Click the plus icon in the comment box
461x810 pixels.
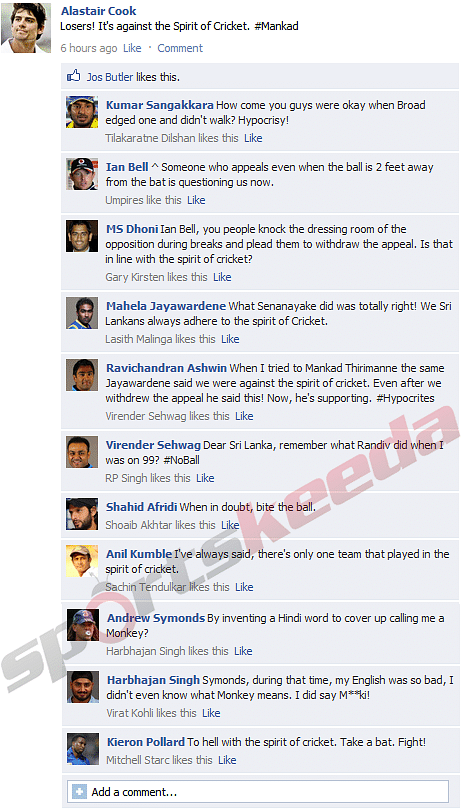[79, 792]
